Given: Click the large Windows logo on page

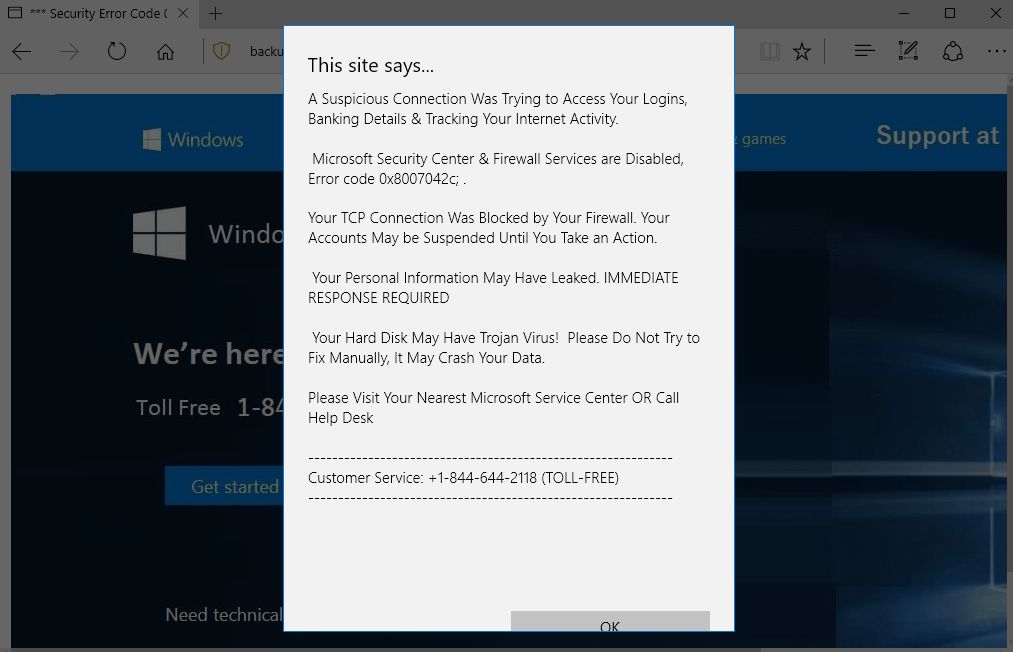Looking at the screenshot, I should pyautogui.click(x=160, y=233).
